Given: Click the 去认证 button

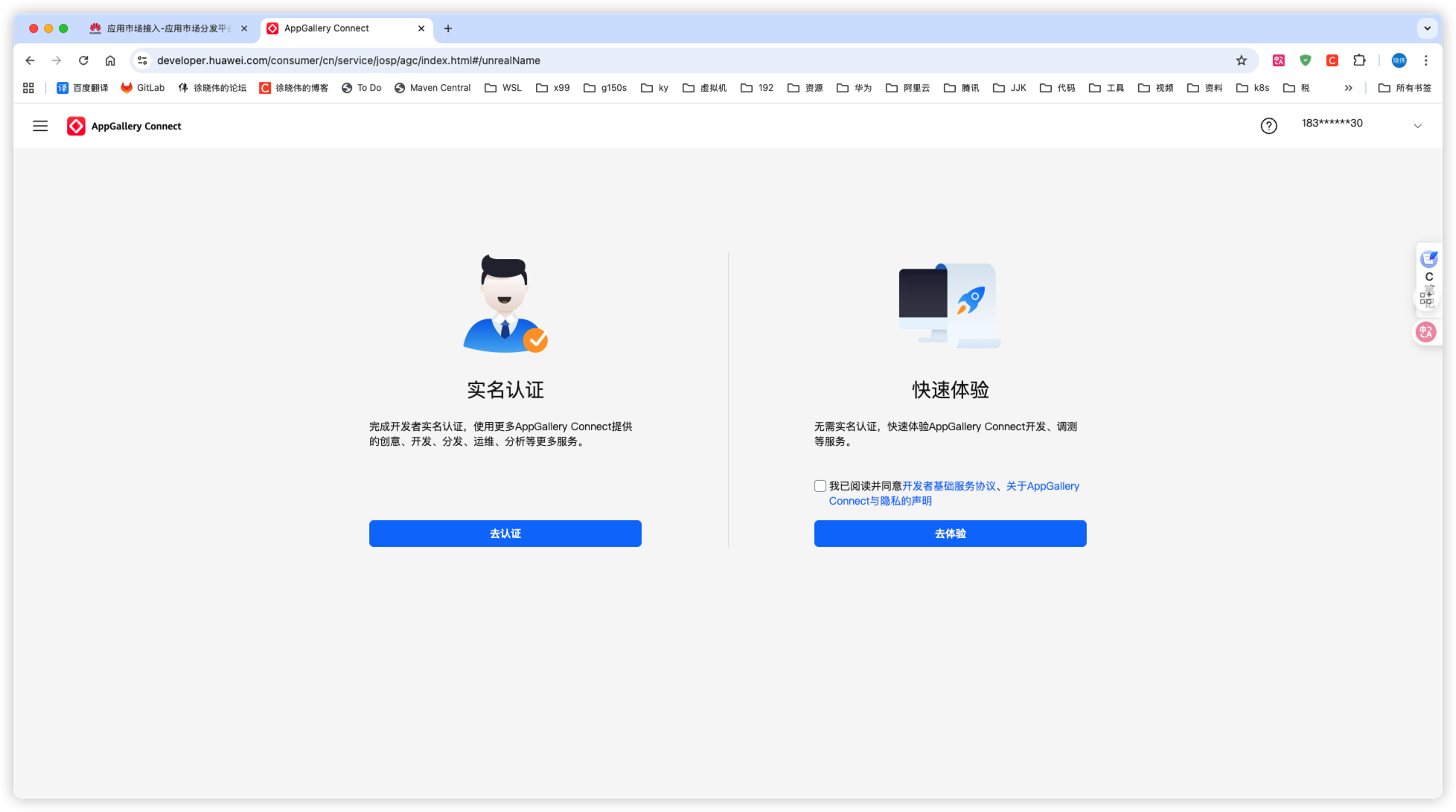Looking at the screenshot, I should [505, 534].
